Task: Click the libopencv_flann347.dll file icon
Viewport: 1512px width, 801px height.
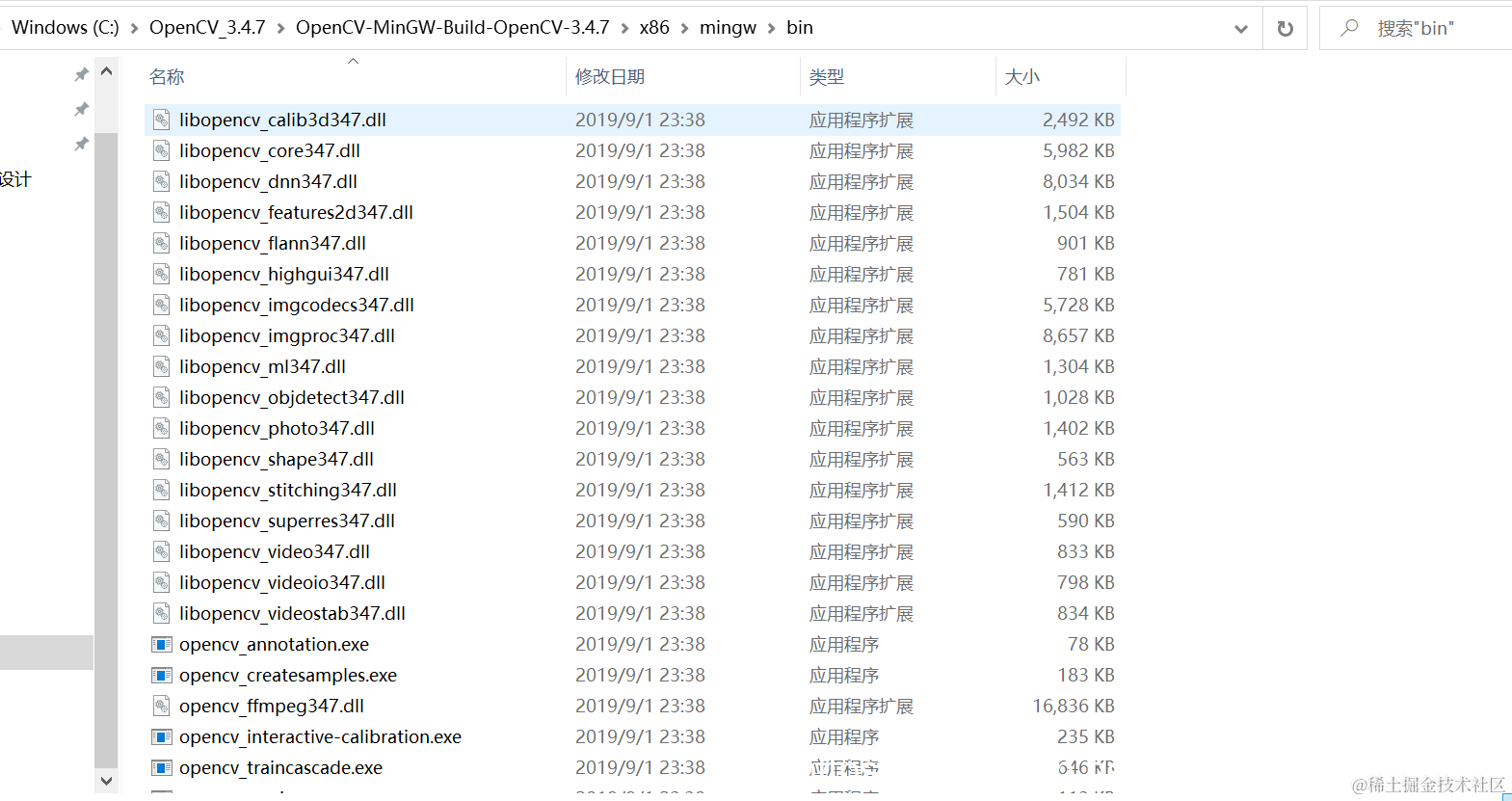Action: click(162, 243)
